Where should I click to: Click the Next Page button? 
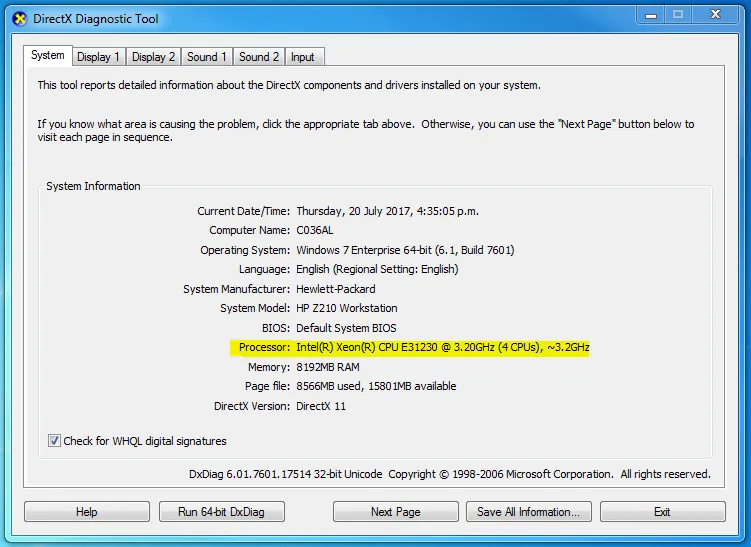pos(396,512)
